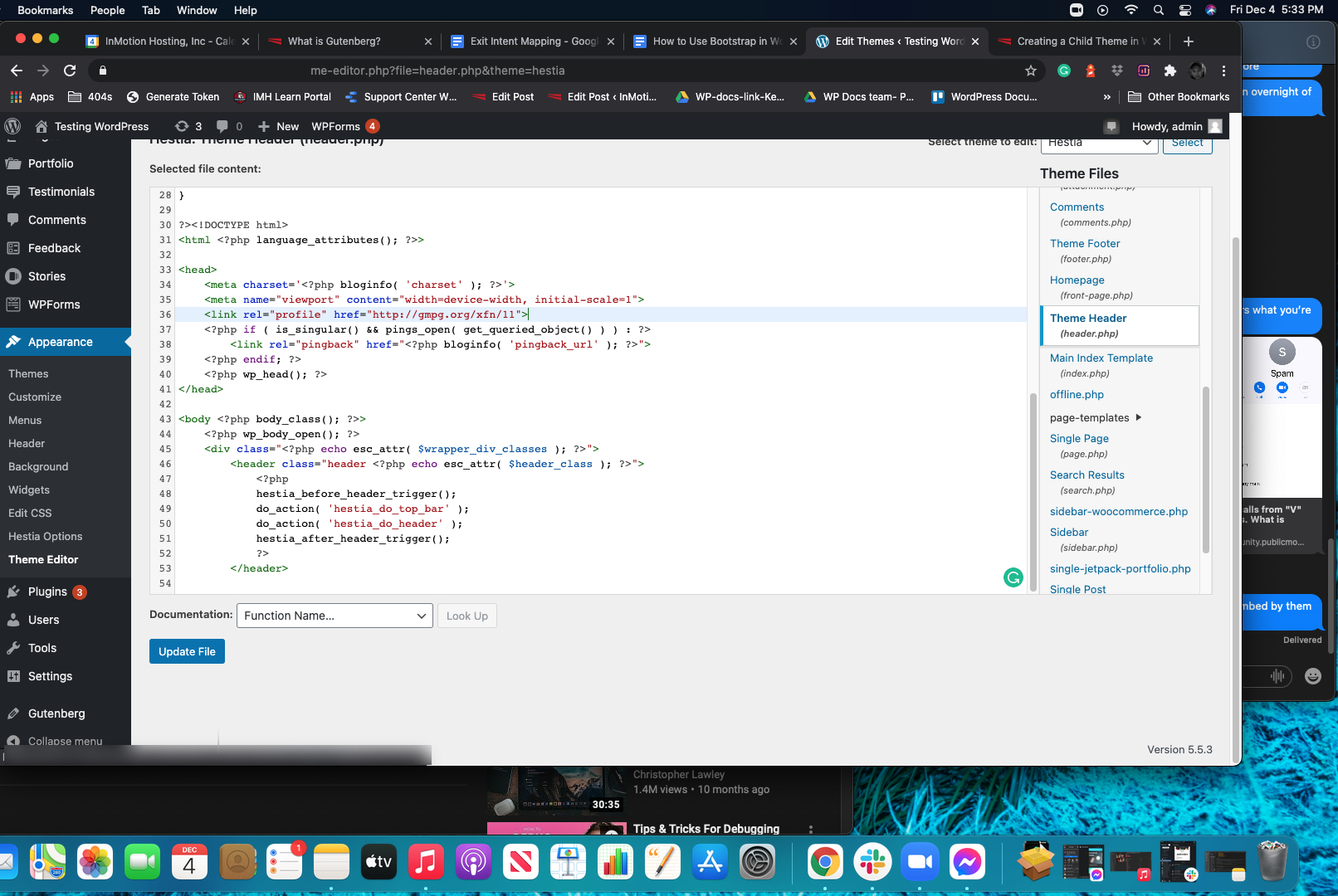Click the WordPress logo in admin bar

tap(12, 126)
